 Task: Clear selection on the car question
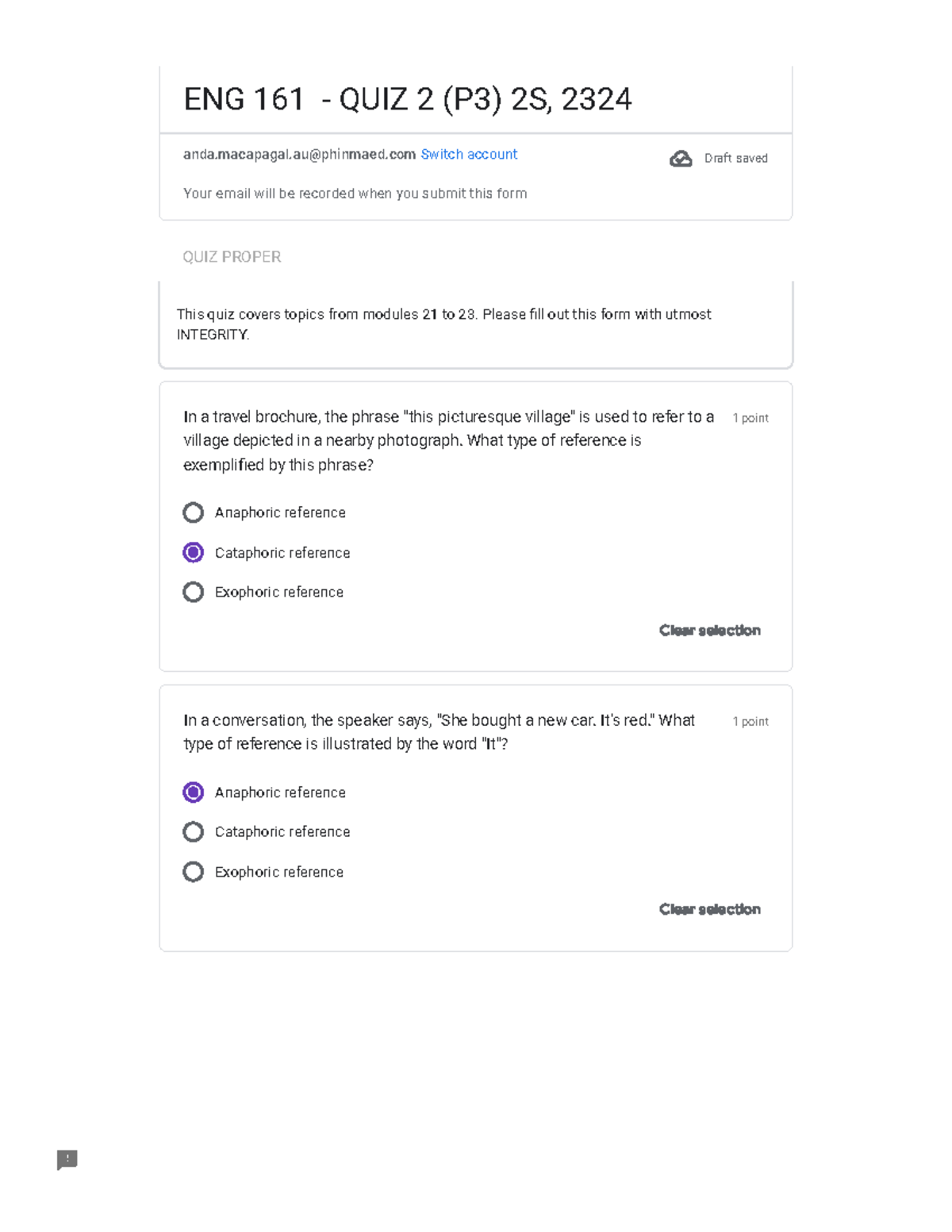click(710, 909)
